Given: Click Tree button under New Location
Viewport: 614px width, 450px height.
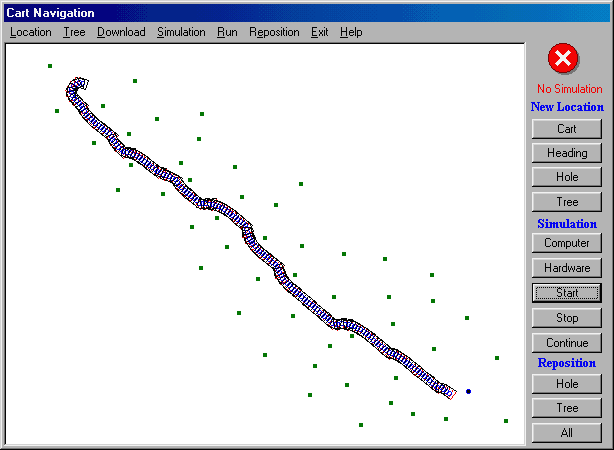Looking at the screenshot, I should (x=567, y=202).
